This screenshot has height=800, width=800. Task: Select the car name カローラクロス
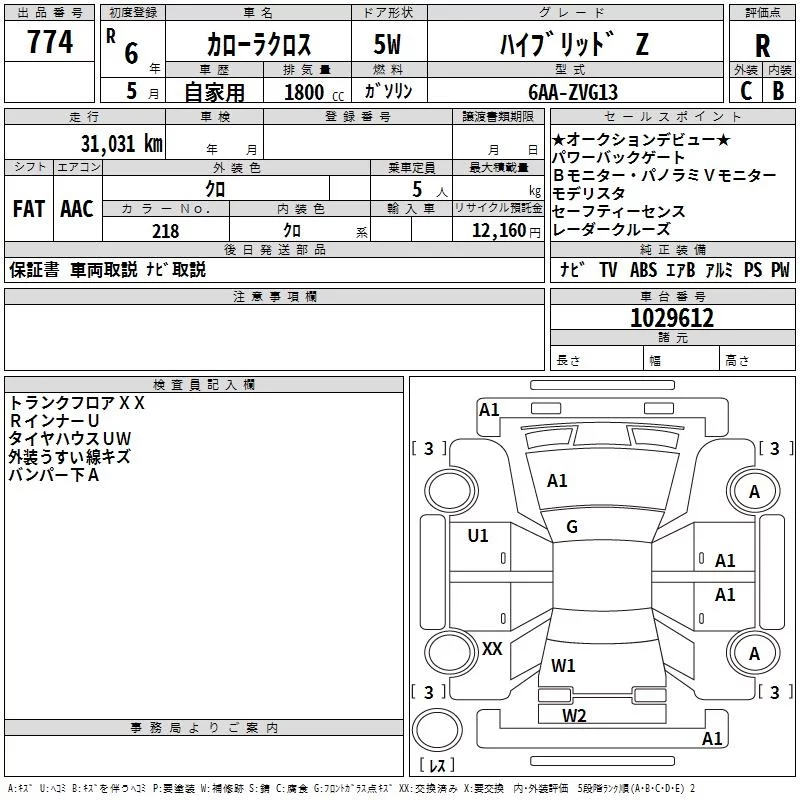(259, 45)
